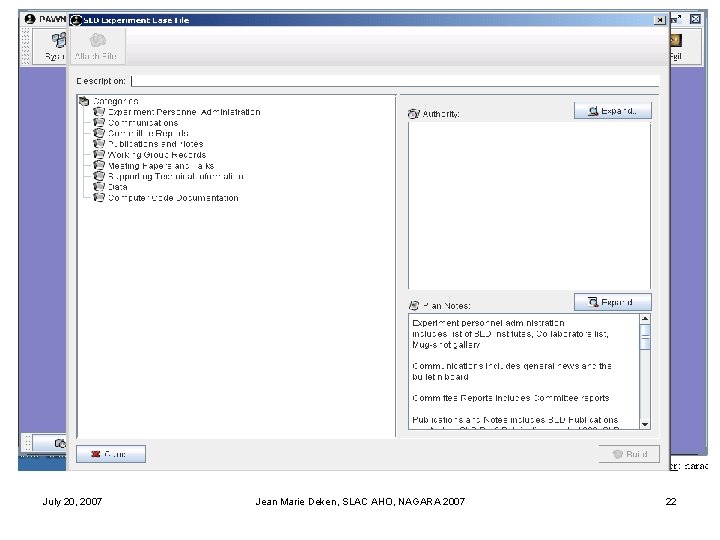This screenshot has width=720, height=540.
Task: Click folder icon beside Working Group Records
Action: [x=99, y=155]
